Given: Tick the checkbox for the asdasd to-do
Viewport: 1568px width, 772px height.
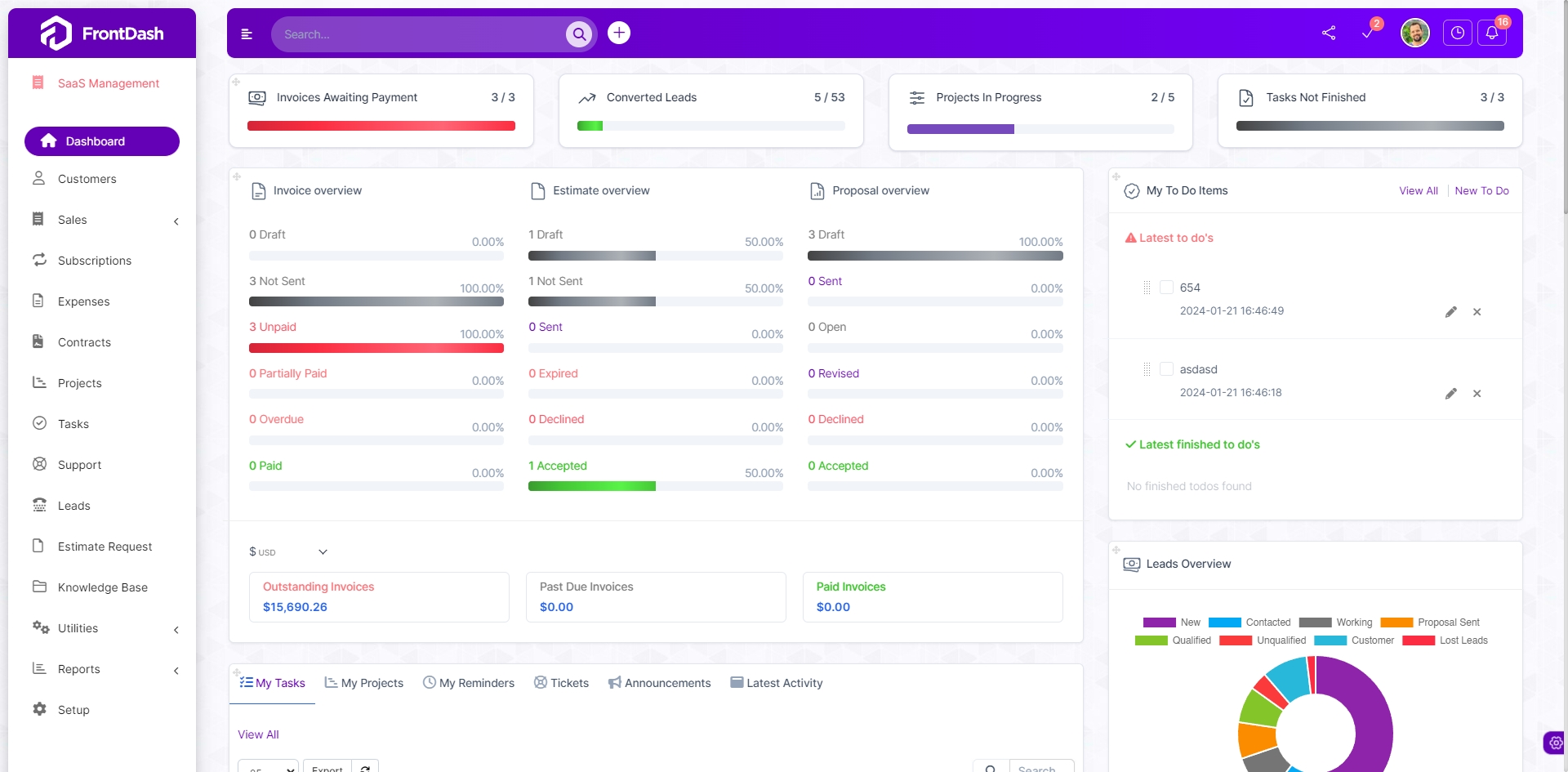Looking at the screenshot, I should 1167,369.
